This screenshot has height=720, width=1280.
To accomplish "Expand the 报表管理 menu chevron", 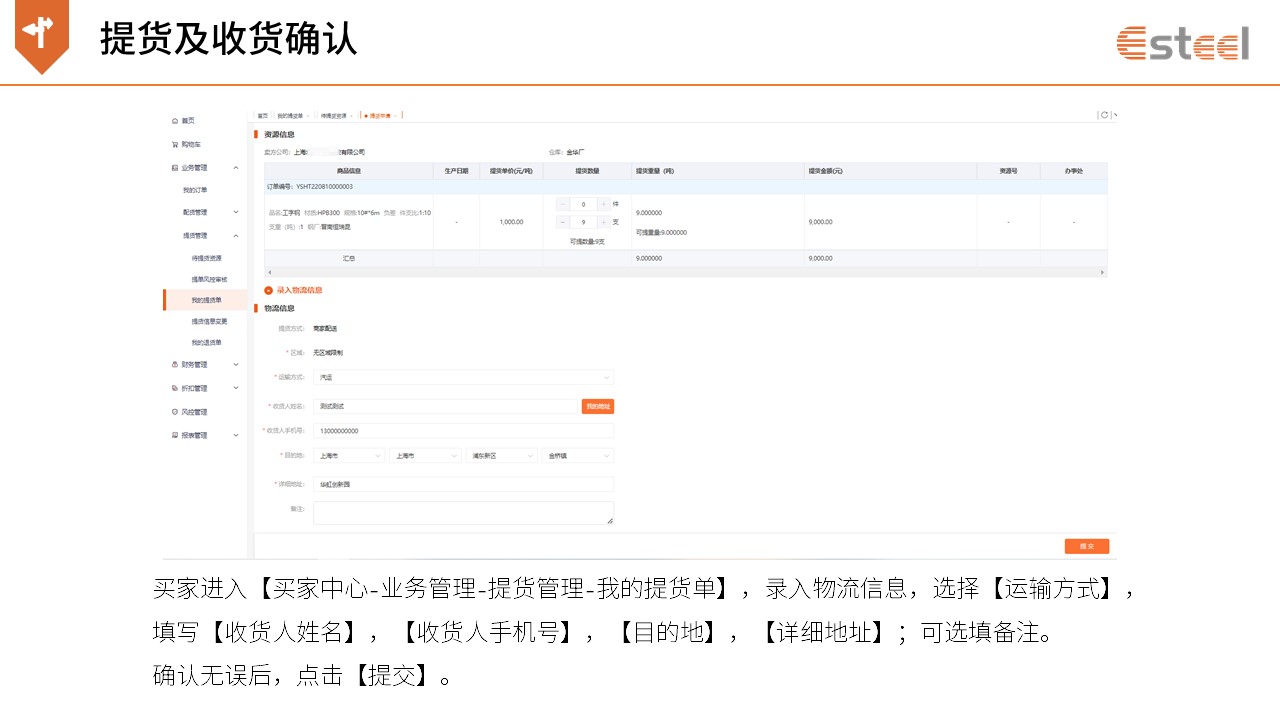I will pos(236,435).
